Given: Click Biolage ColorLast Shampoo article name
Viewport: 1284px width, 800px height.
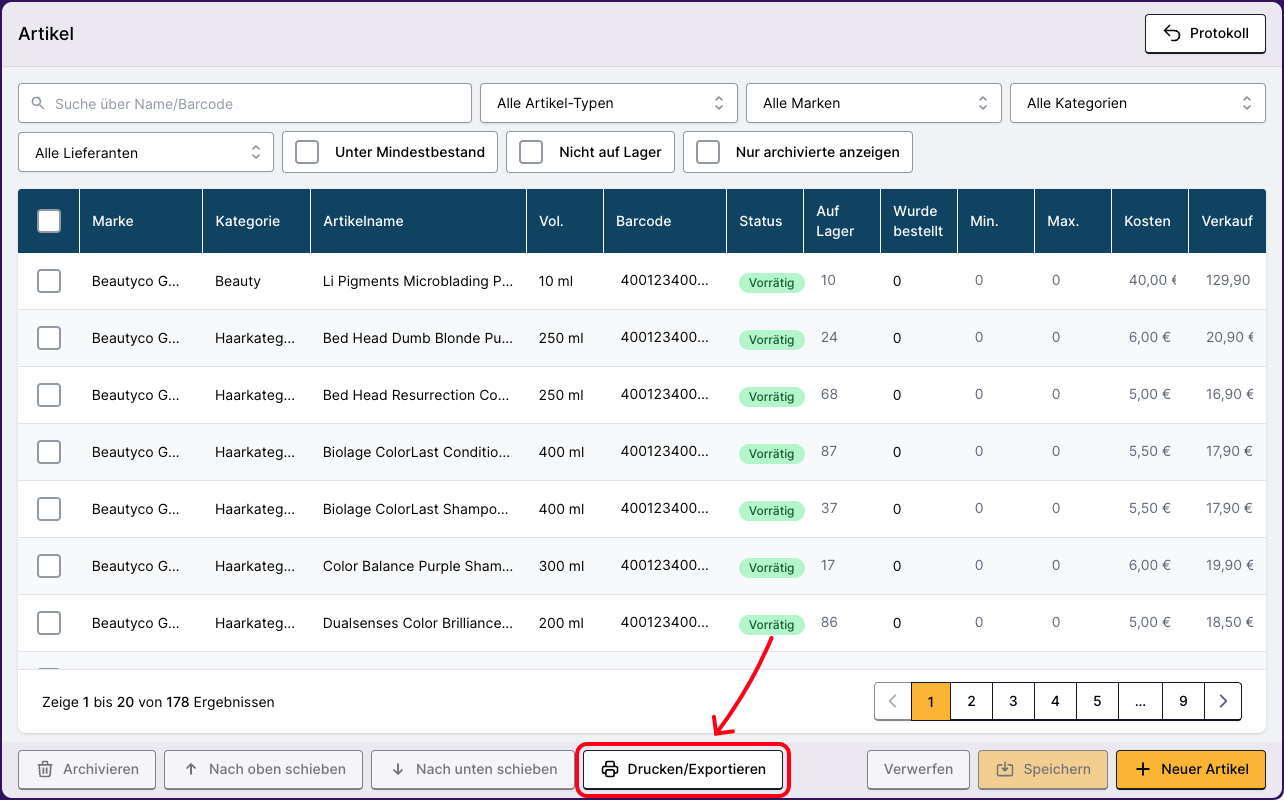Looking at the screenshot, I should pyautogui.click(x=418, y=509).
